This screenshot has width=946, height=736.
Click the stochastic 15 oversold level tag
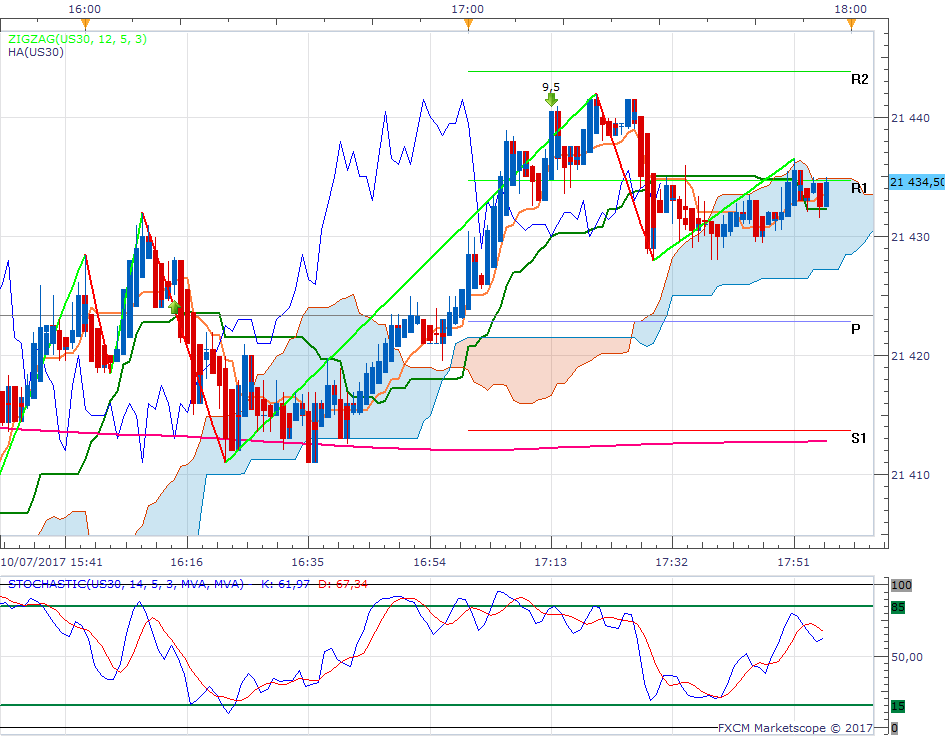[898, 706]
